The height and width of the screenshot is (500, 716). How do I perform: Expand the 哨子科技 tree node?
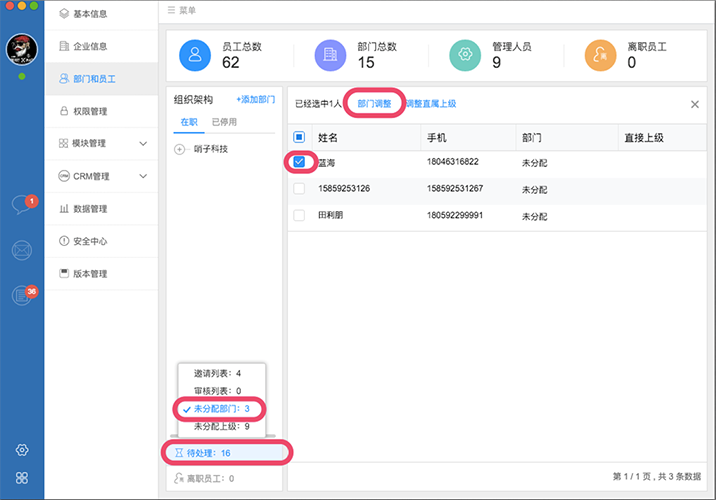click(x=180, y=149)
